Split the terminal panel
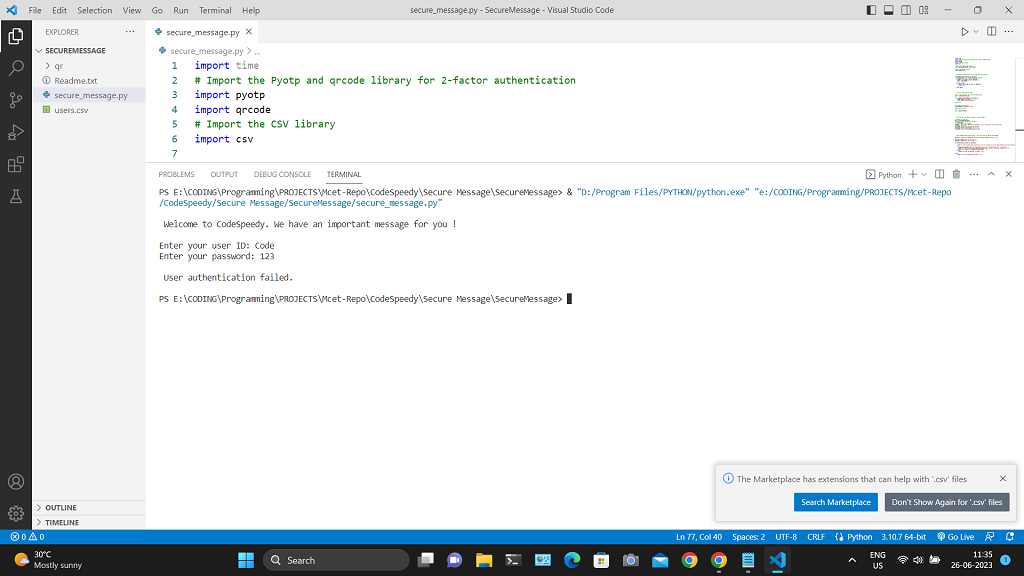 coord(939,174)
